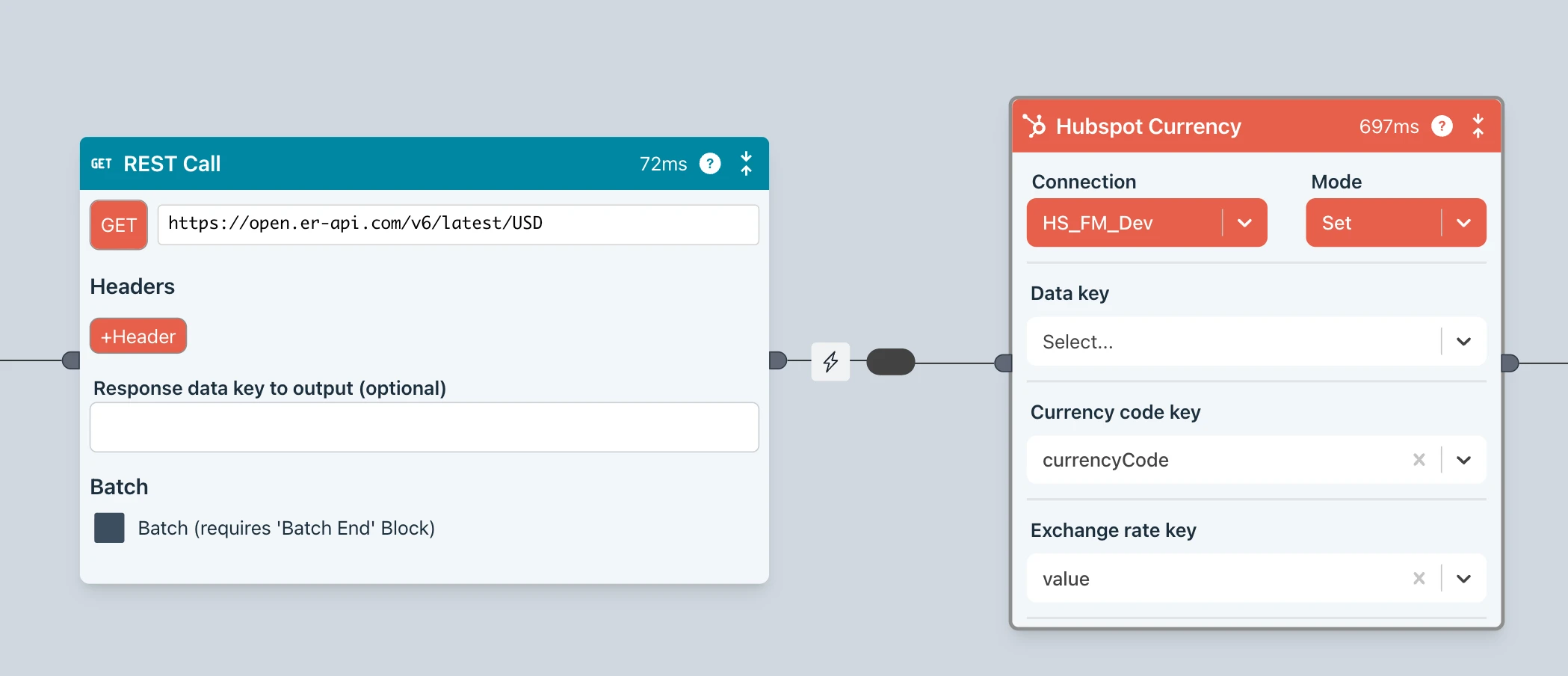This screenshot has height=676, width=1568.
Task: Add a header with +Header button
Action: pyautogui.click(x=138, y=337)
